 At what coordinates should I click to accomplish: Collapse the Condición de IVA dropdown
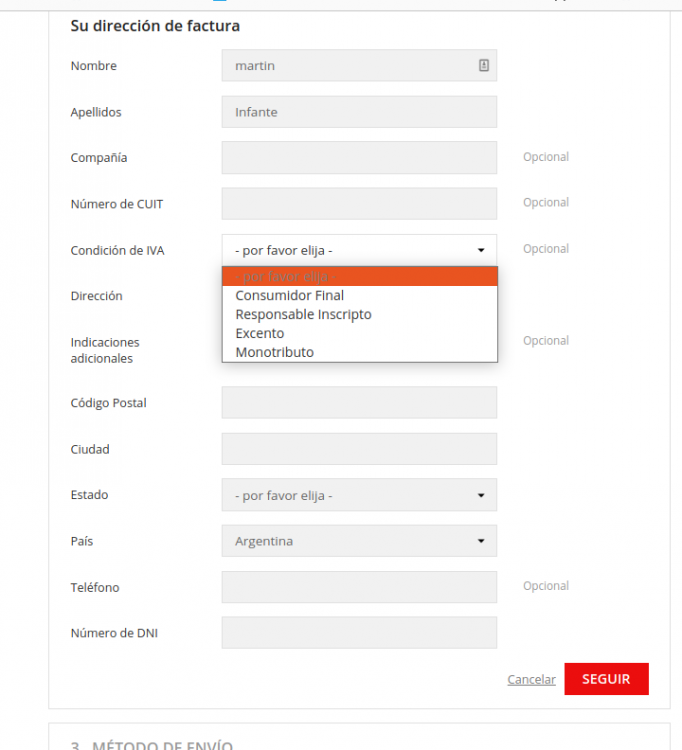pos(359,250)
